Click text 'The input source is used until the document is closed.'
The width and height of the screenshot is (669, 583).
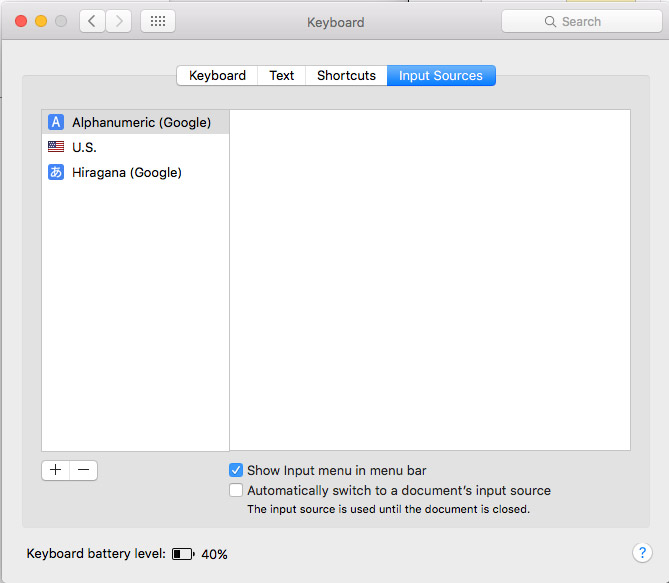point(388,509)
